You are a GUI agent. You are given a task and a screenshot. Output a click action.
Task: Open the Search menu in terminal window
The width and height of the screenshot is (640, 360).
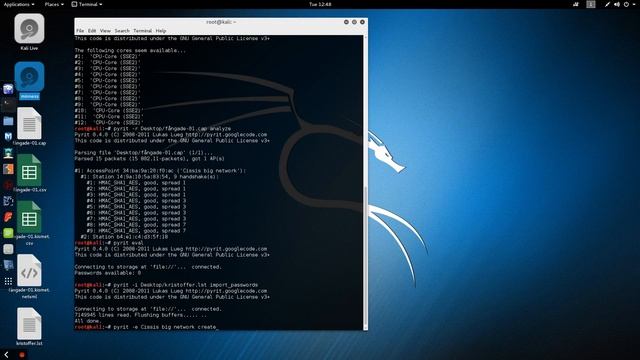point(122,31)
